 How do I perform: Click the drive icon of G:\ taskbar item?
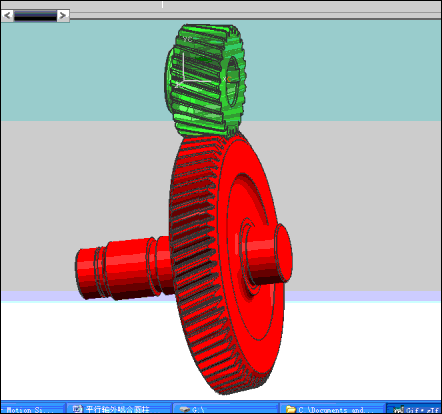[185, 409]
